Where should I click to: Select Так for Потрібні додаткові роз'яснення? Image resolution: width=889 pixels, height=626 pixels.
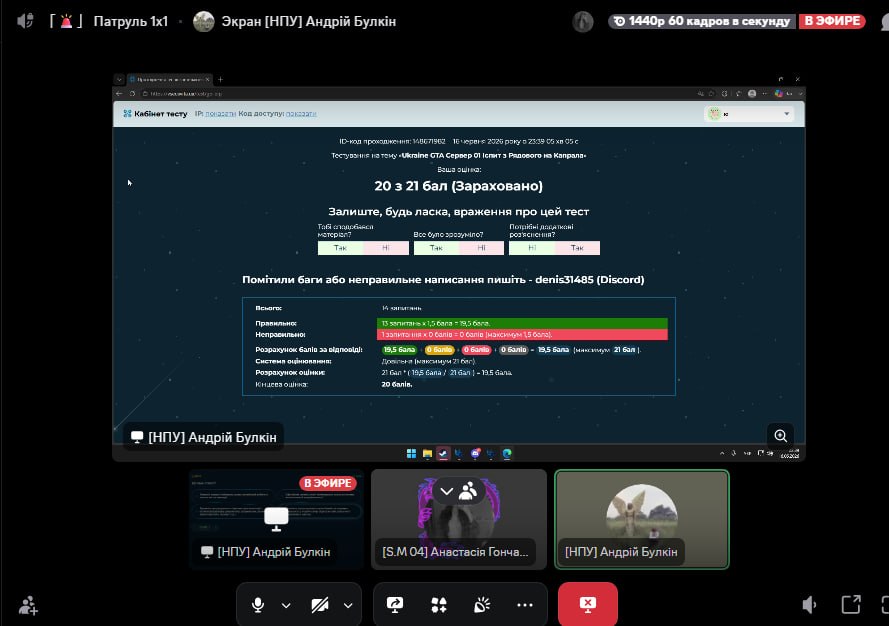pos(577,248)
